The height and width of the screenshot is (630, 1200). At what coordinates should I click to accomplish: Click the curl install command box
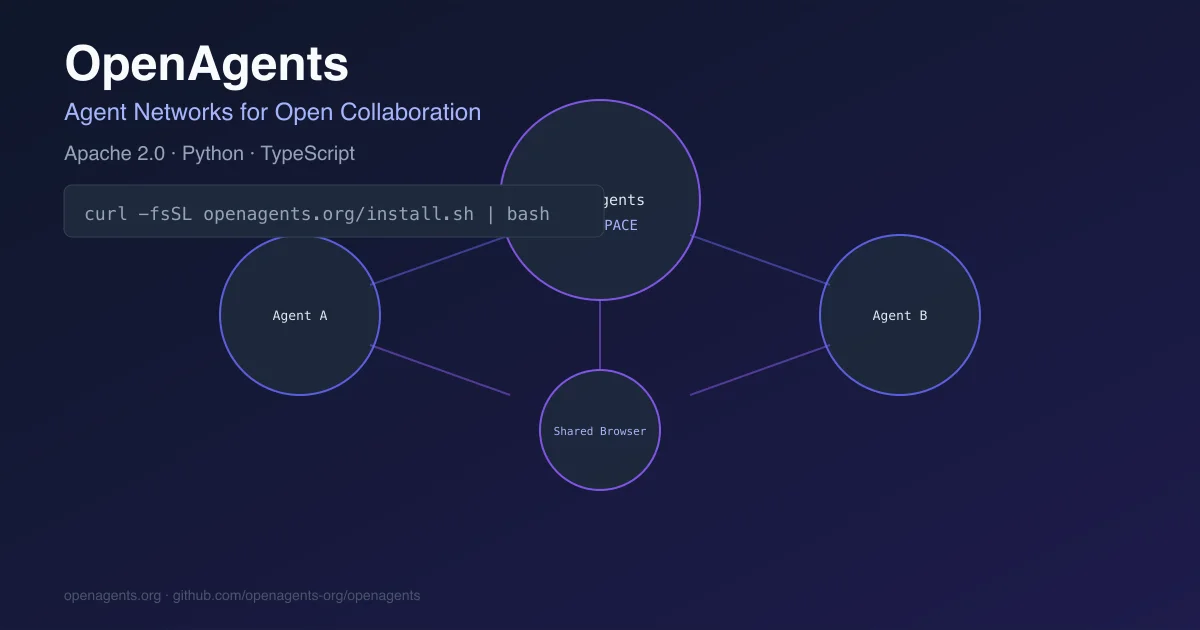(334, 211)
